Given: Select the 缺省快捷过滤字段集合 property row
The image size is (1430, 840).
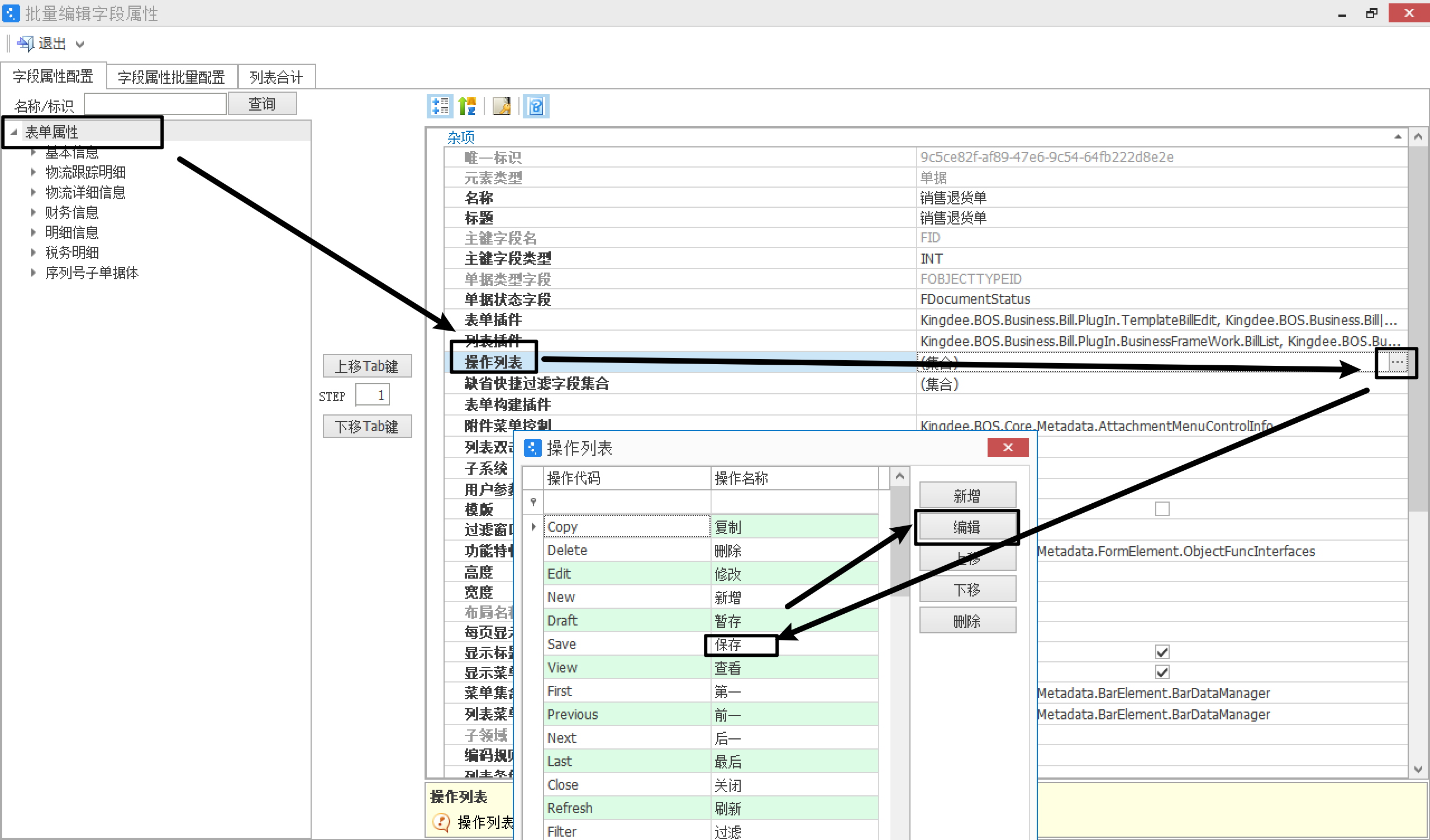Looking at the screenshot, I should coord(925,384).
